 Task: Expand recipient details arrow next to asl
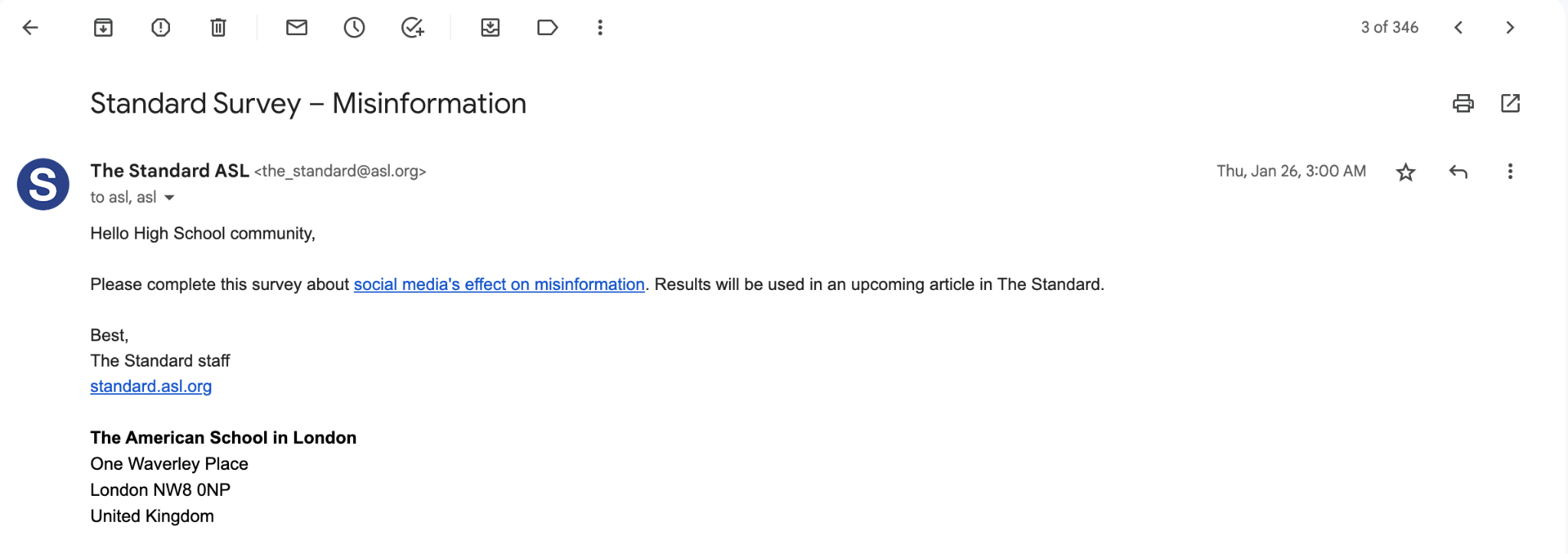pos(169,197)
